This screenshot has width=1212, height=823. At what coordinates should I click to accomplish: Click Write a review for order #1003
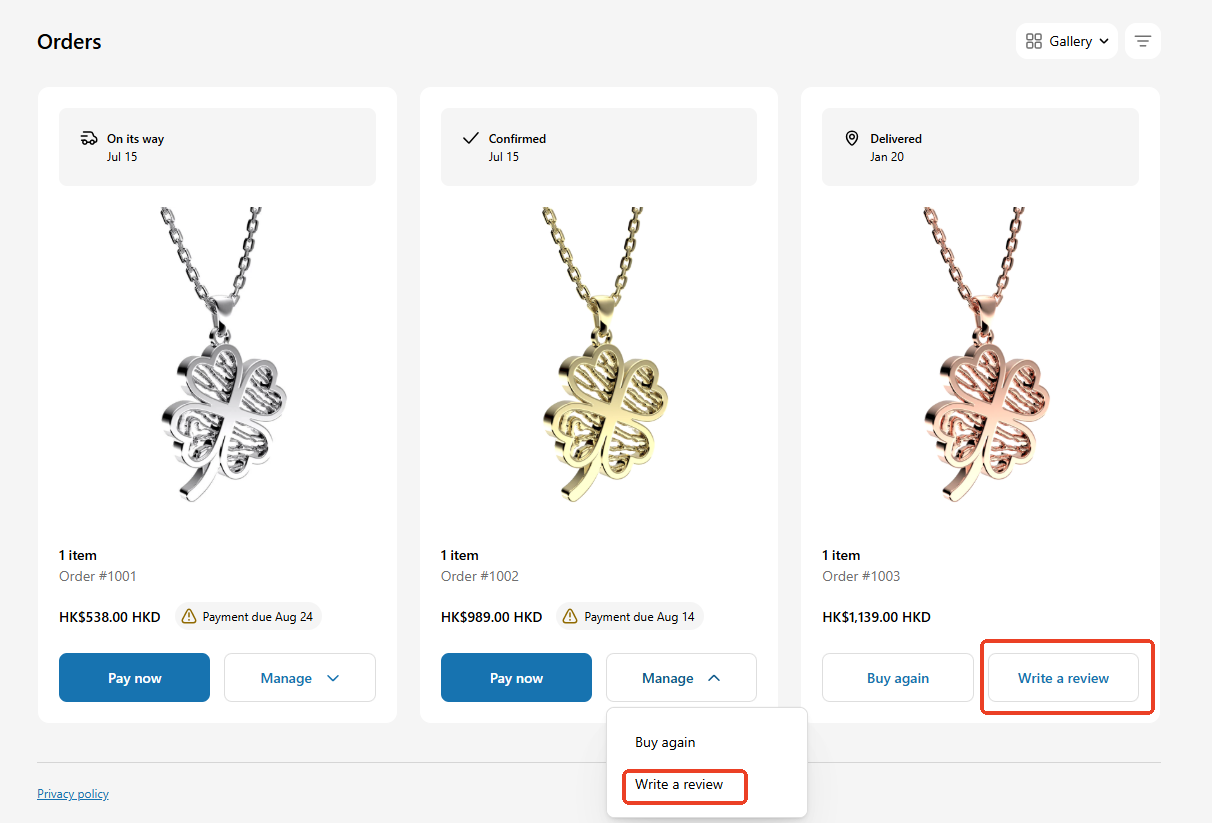point(1063,677)
